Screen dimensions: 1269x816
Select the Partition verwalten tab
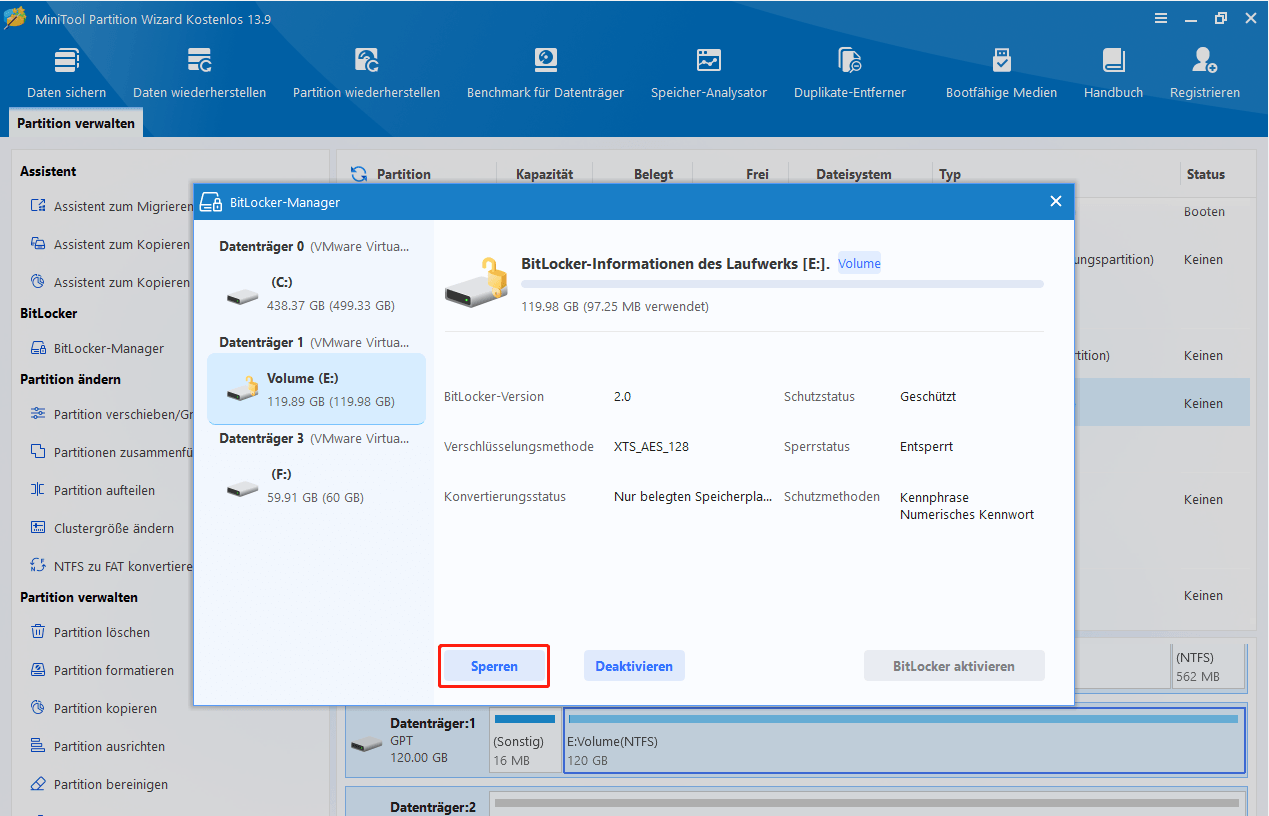point(76,123)
